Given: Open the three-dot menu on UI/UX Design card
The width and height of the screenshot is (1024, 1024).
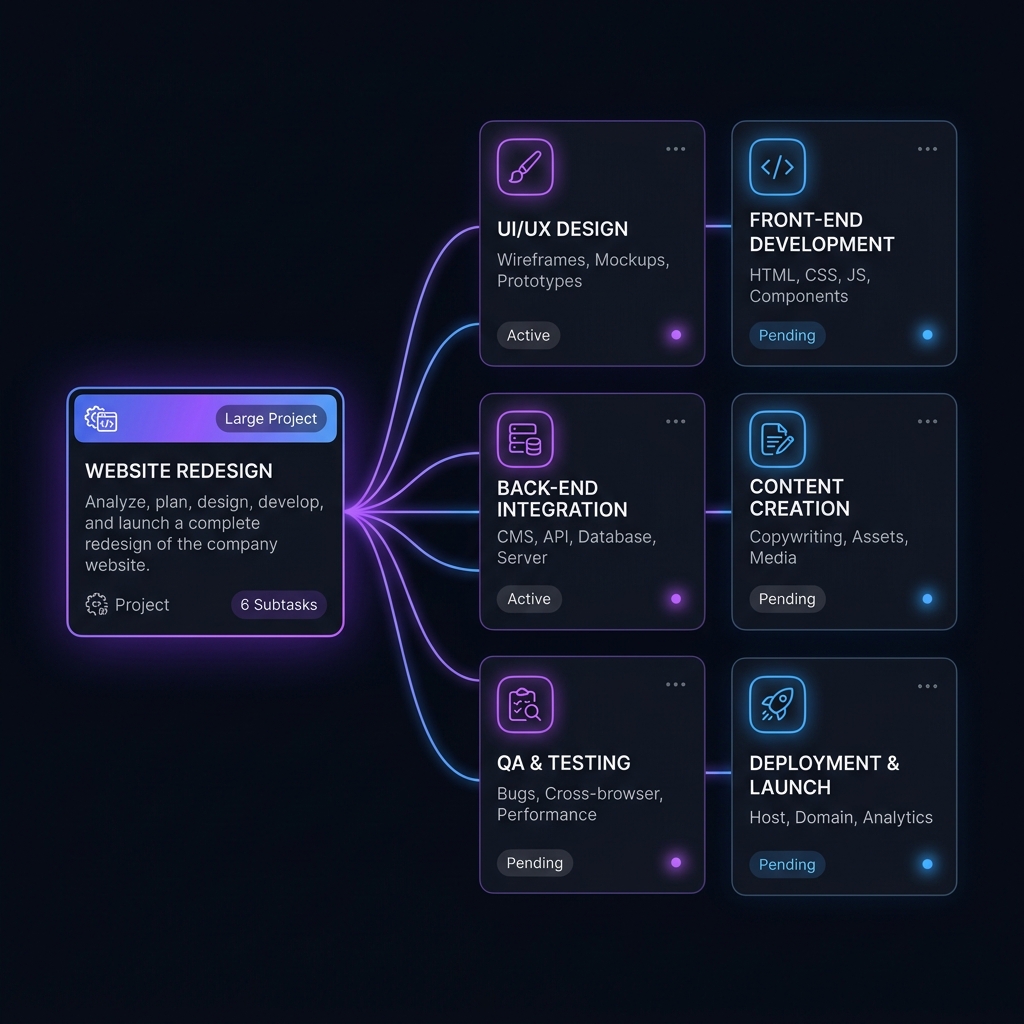Looking at the screenshot, I should 675,149.
